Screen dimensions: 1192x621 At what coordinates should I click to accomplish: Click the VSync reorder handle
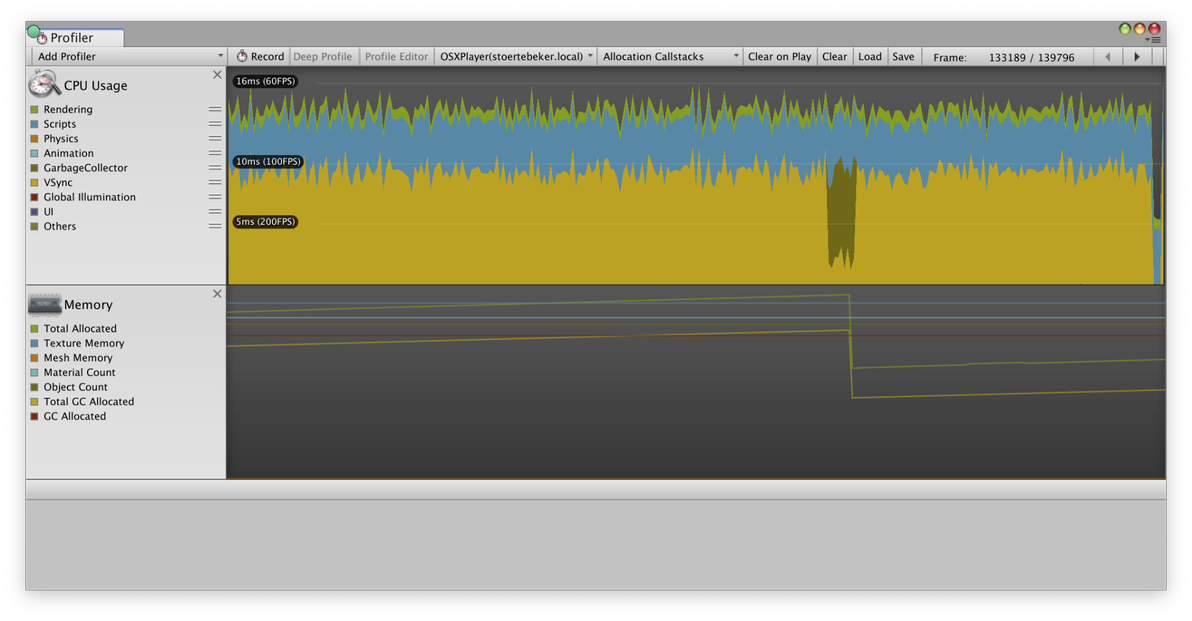click(215, 182)
